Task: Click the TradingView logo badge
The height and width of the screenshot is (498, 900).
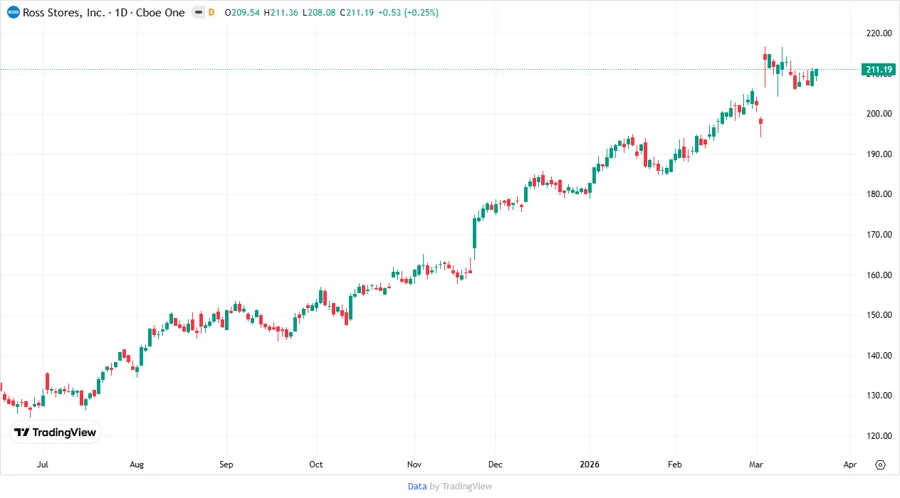Action: click(x=56, y=432)
